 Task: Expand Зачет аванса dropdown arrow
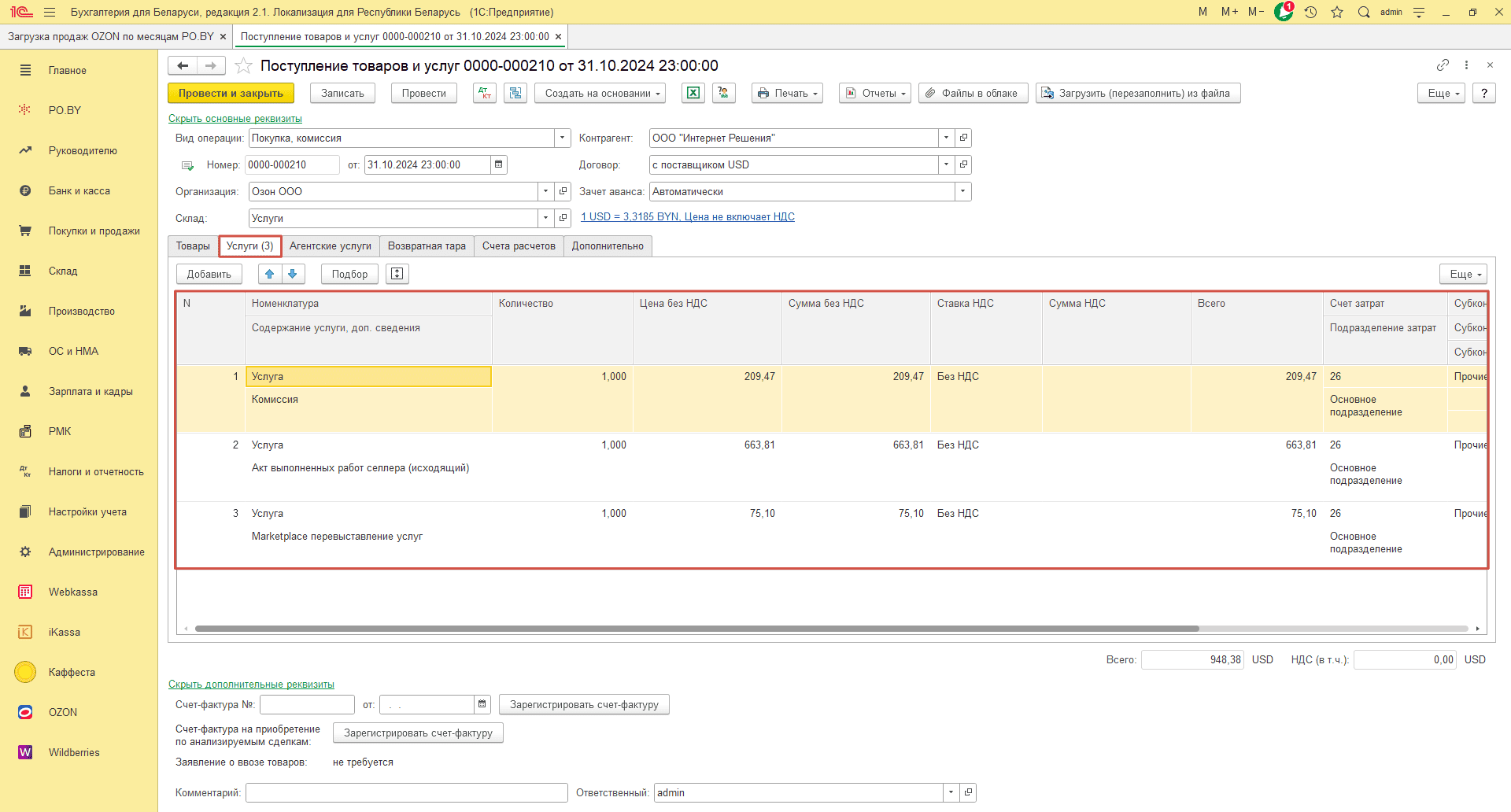(963, 191)
